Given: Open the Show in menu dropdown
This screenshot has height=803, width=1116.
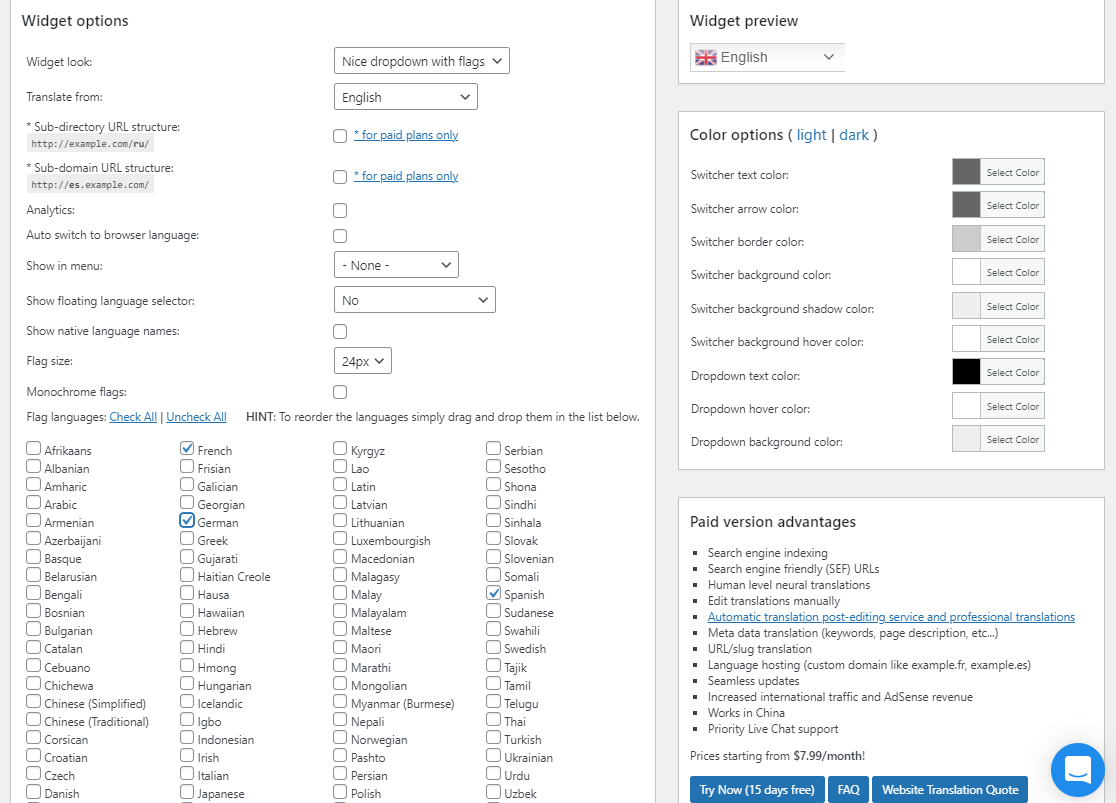Looking at the screenshot, I should click(x=396, y=264).
